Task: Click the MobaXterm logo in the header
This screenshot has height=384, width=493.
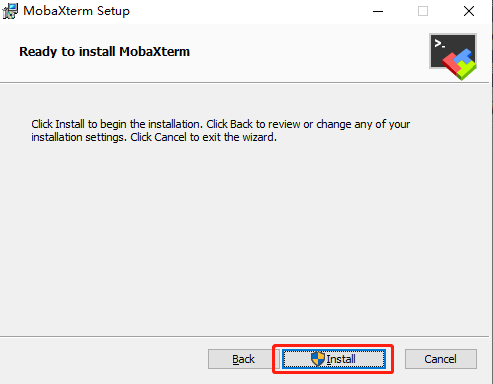Action: coord(453,57)
